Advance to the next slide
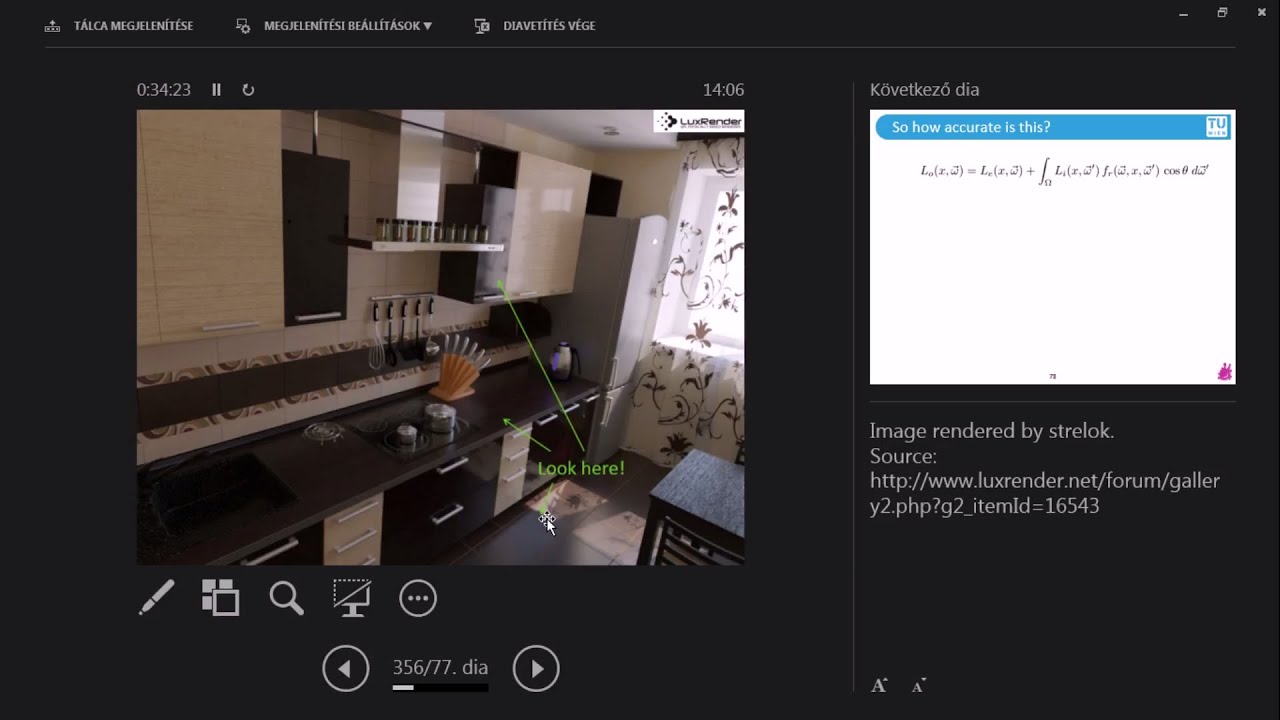 [x=536, y=668]
